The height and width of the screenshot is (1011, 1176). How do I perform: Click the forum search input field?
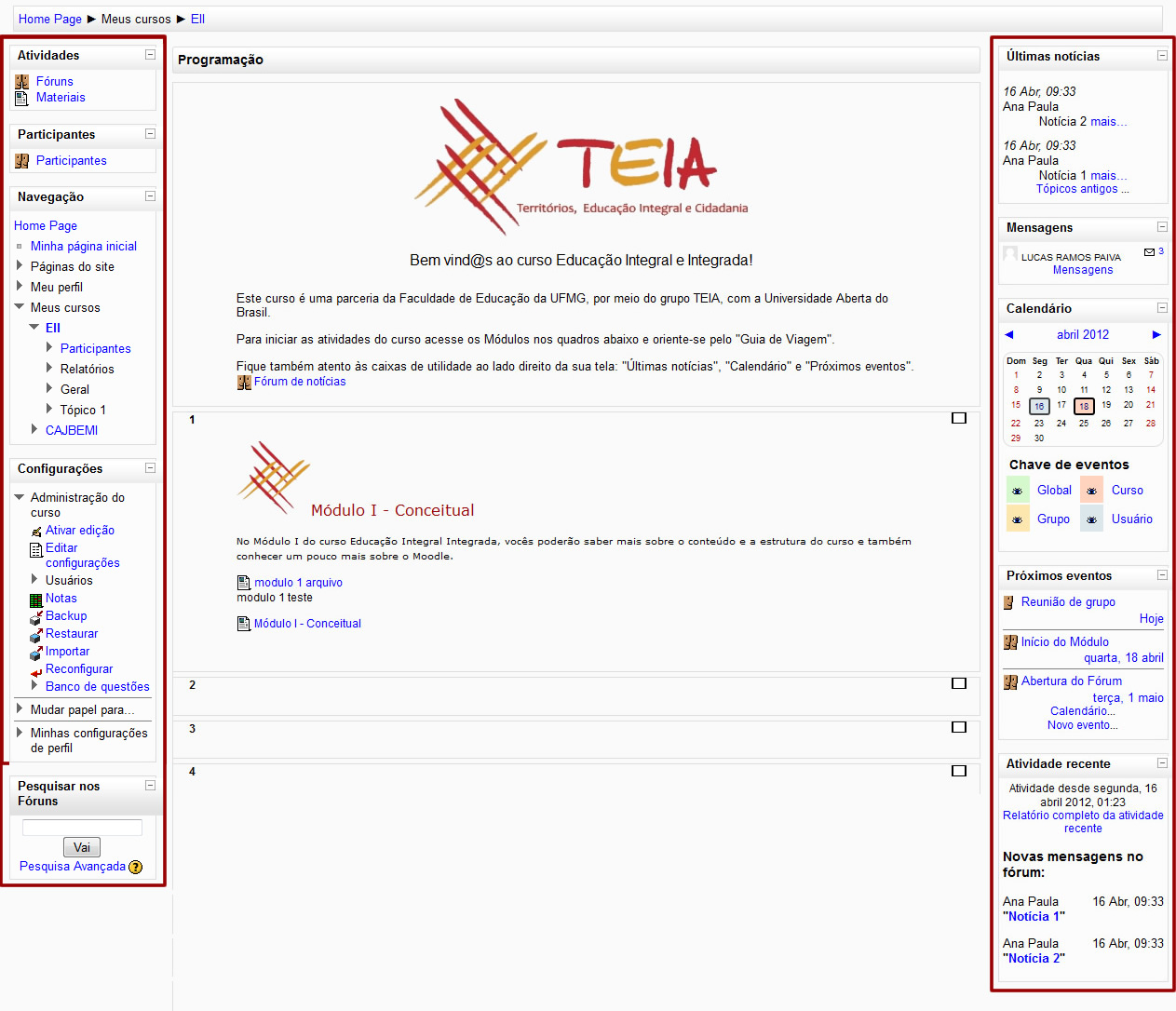[82, 828]
